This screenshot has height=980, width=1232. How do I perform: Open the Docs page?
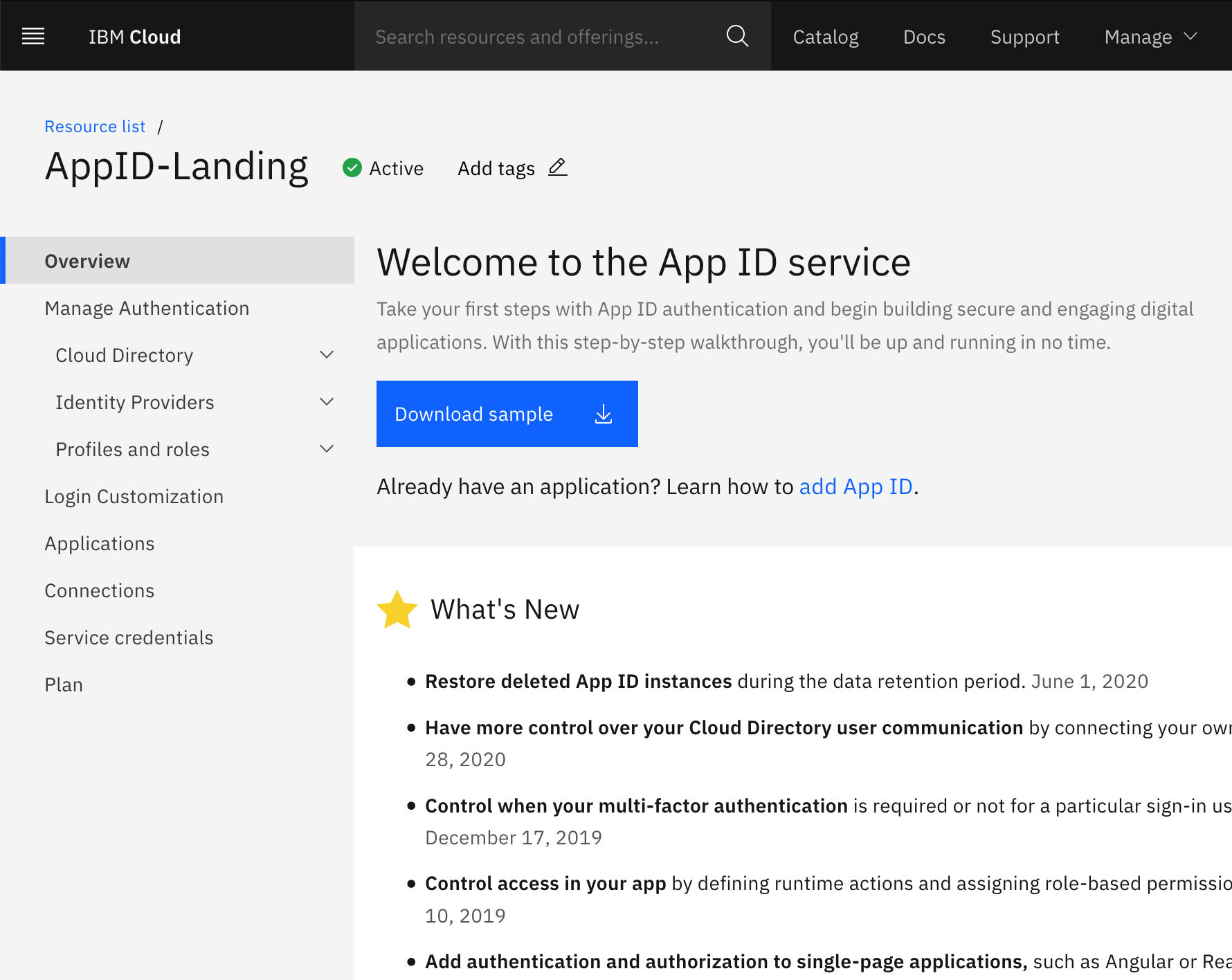coord(924,37)
